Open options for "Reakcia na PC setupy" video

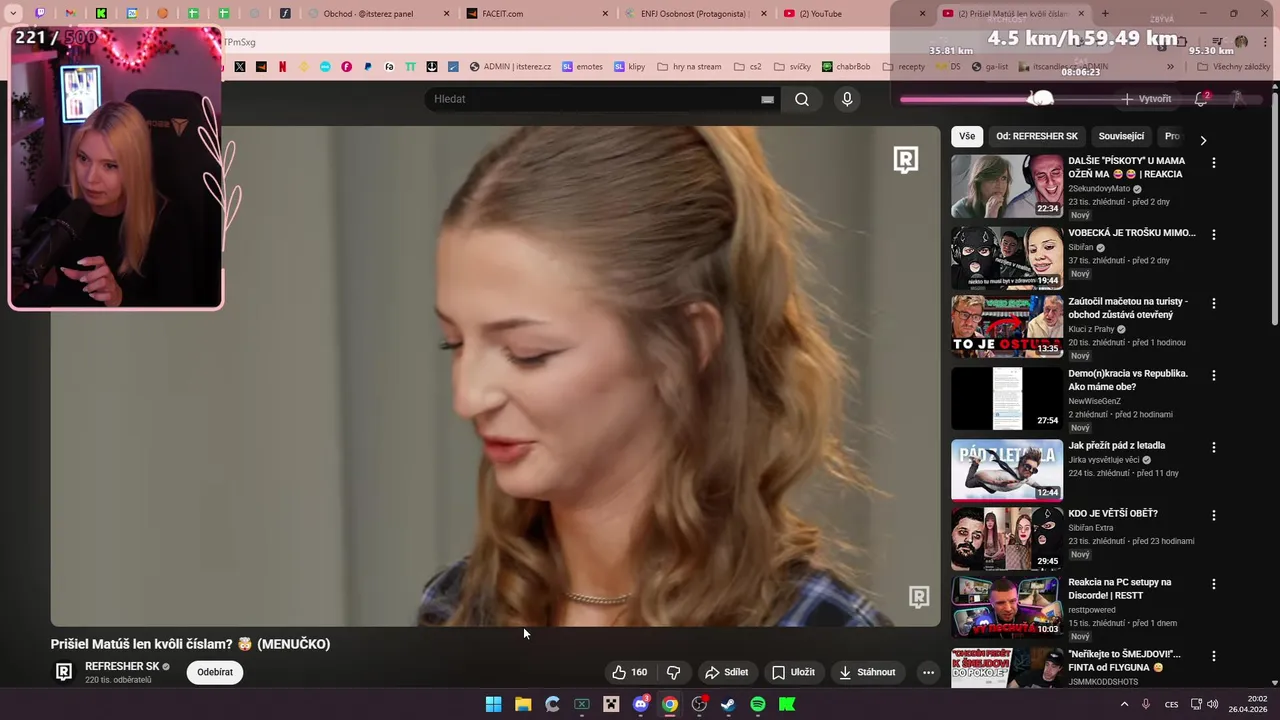[x=1214, y=584]
